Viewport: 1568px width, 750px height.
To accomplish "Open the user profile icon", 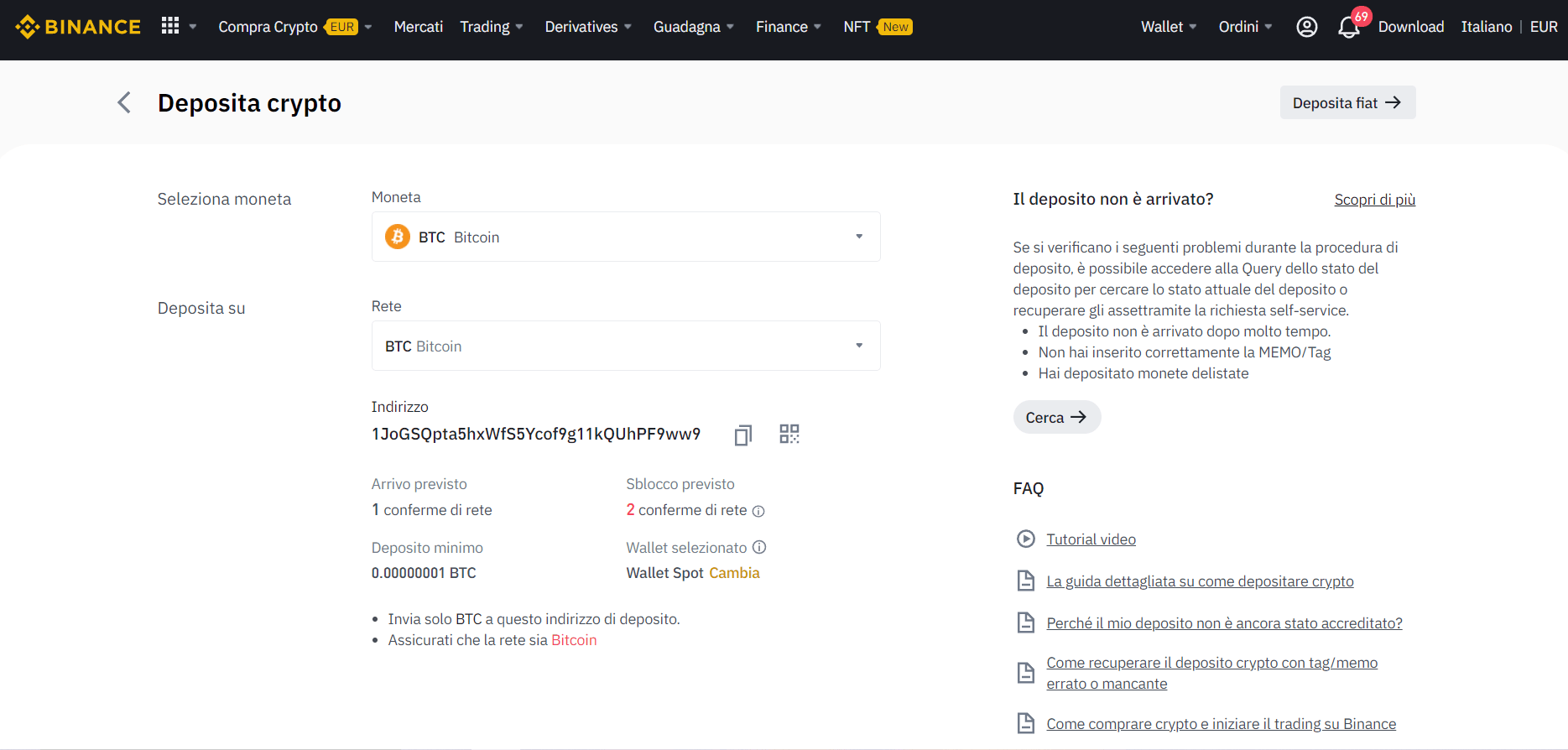I will [x=1306, y=27].
